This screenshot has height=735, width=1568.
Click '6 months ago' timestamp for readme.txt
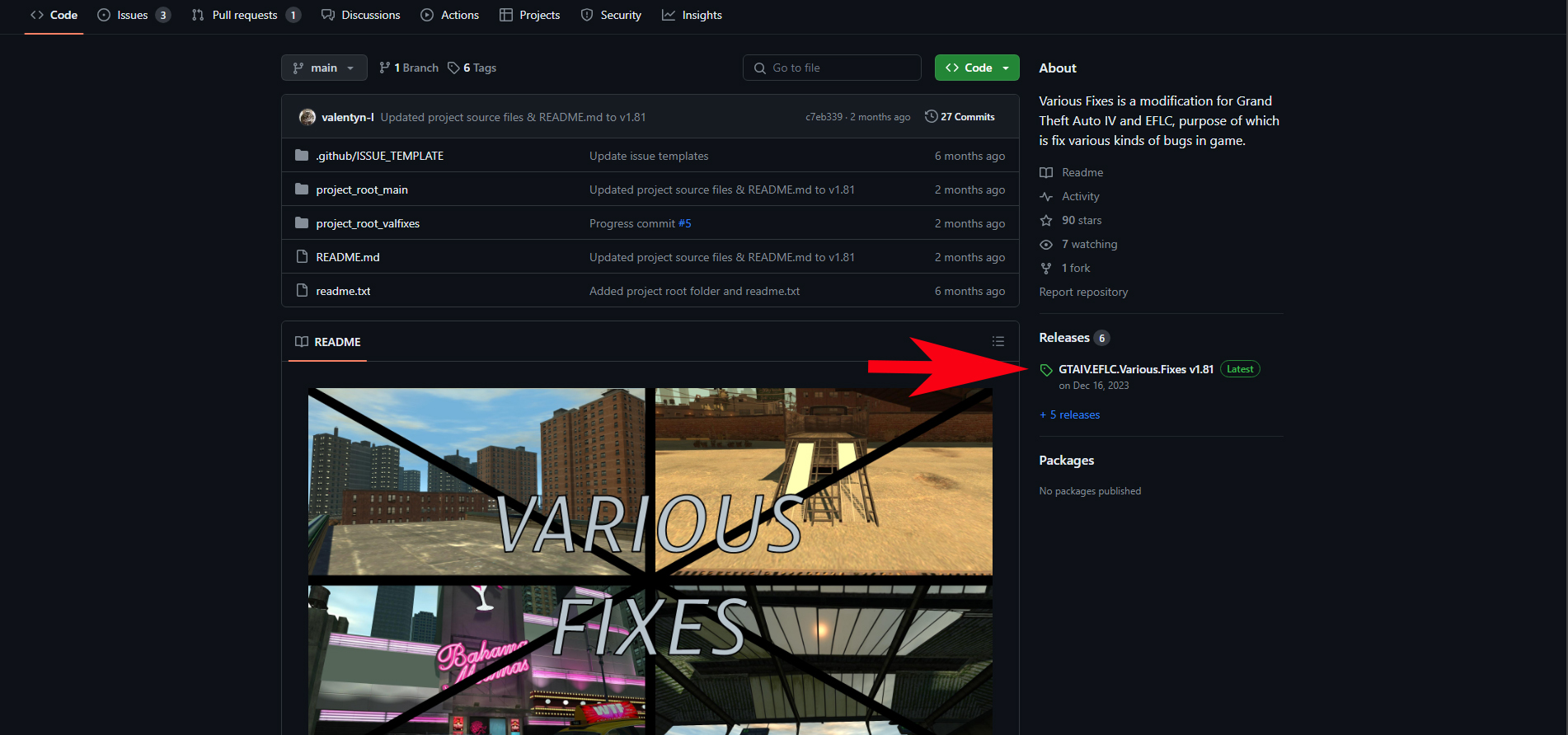(x=969, y=291)
